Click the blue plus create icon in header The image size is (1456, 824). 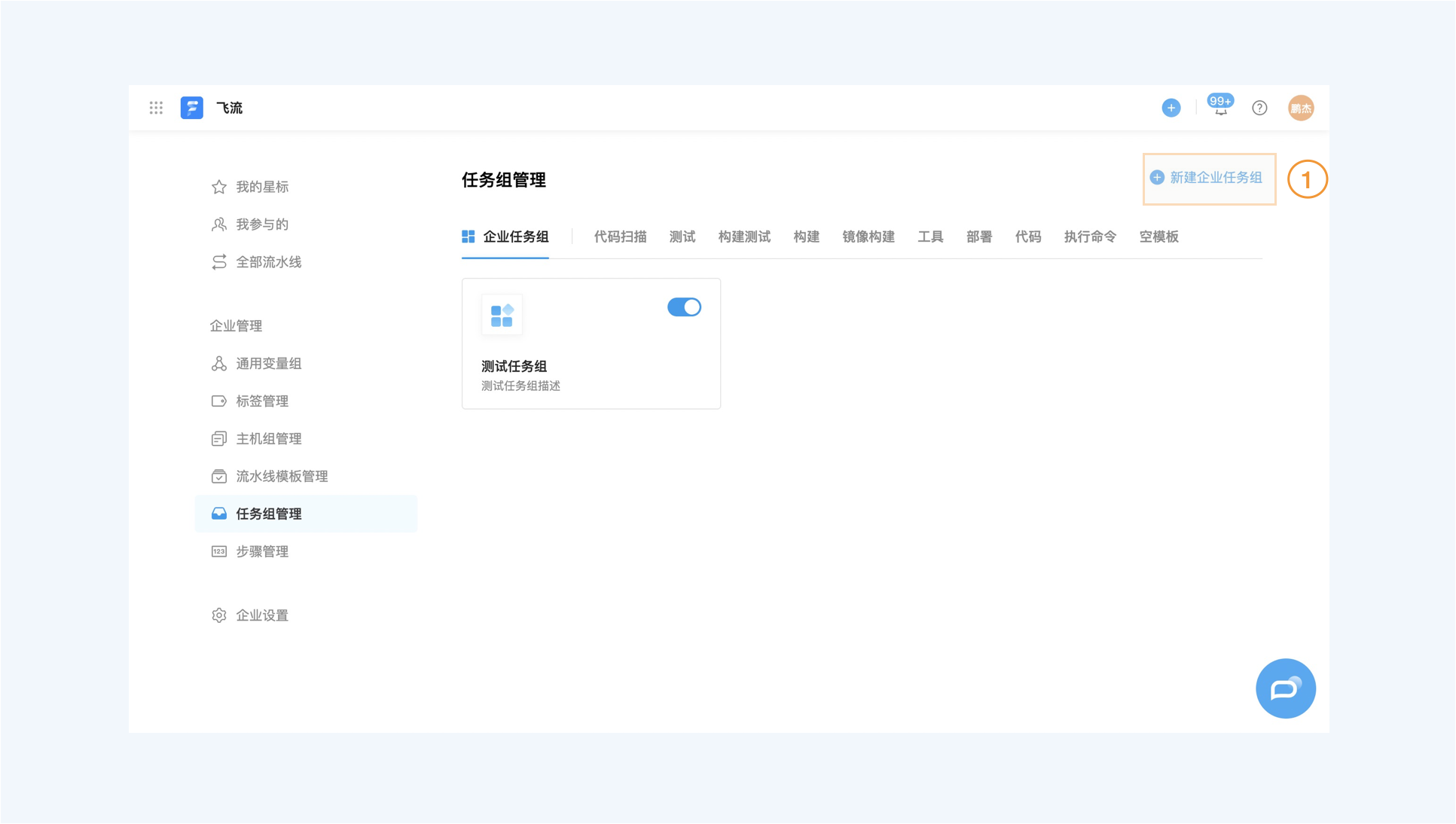pos(1171,108)
